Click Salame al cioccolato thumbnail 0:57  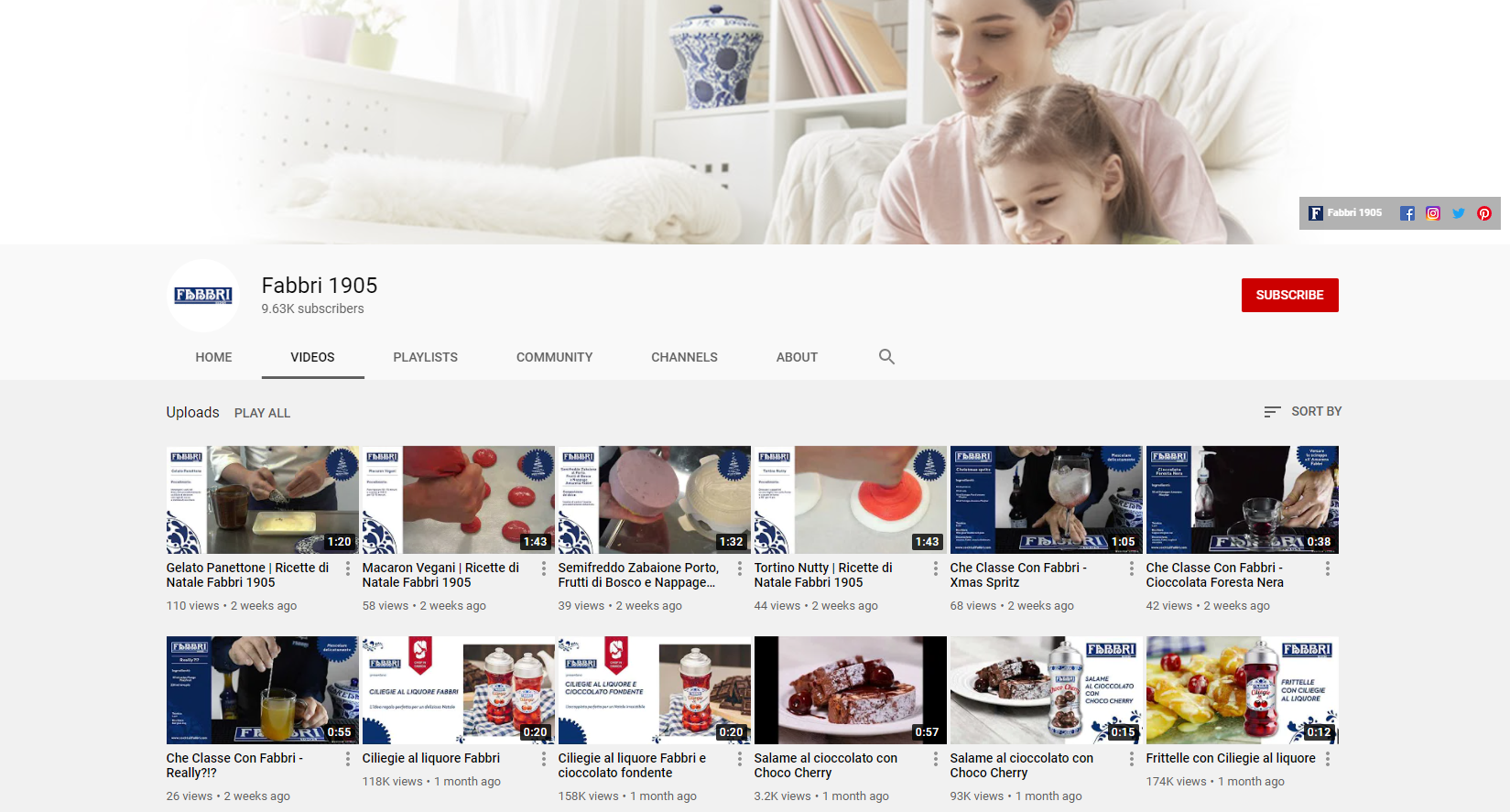851,690
